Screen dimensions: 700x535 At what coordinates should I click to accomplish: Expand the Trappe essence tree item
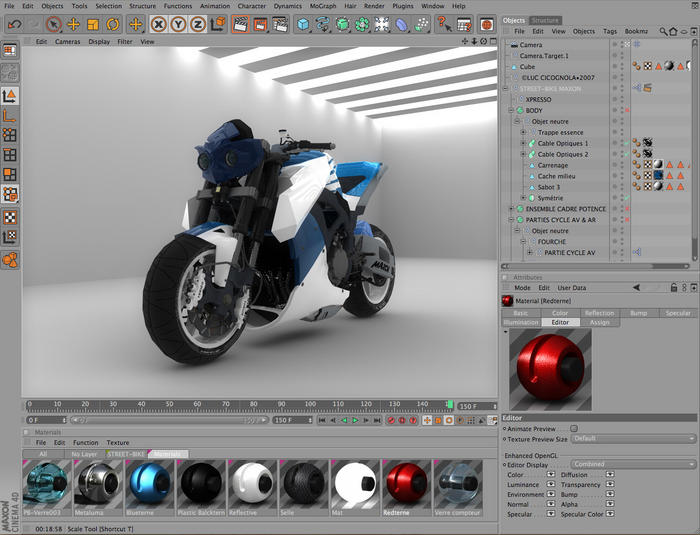(x=523, y=133)
